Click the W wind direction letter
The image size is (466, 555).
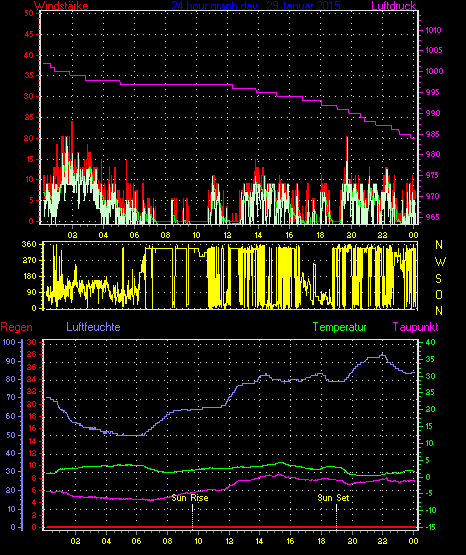[440, 262]
